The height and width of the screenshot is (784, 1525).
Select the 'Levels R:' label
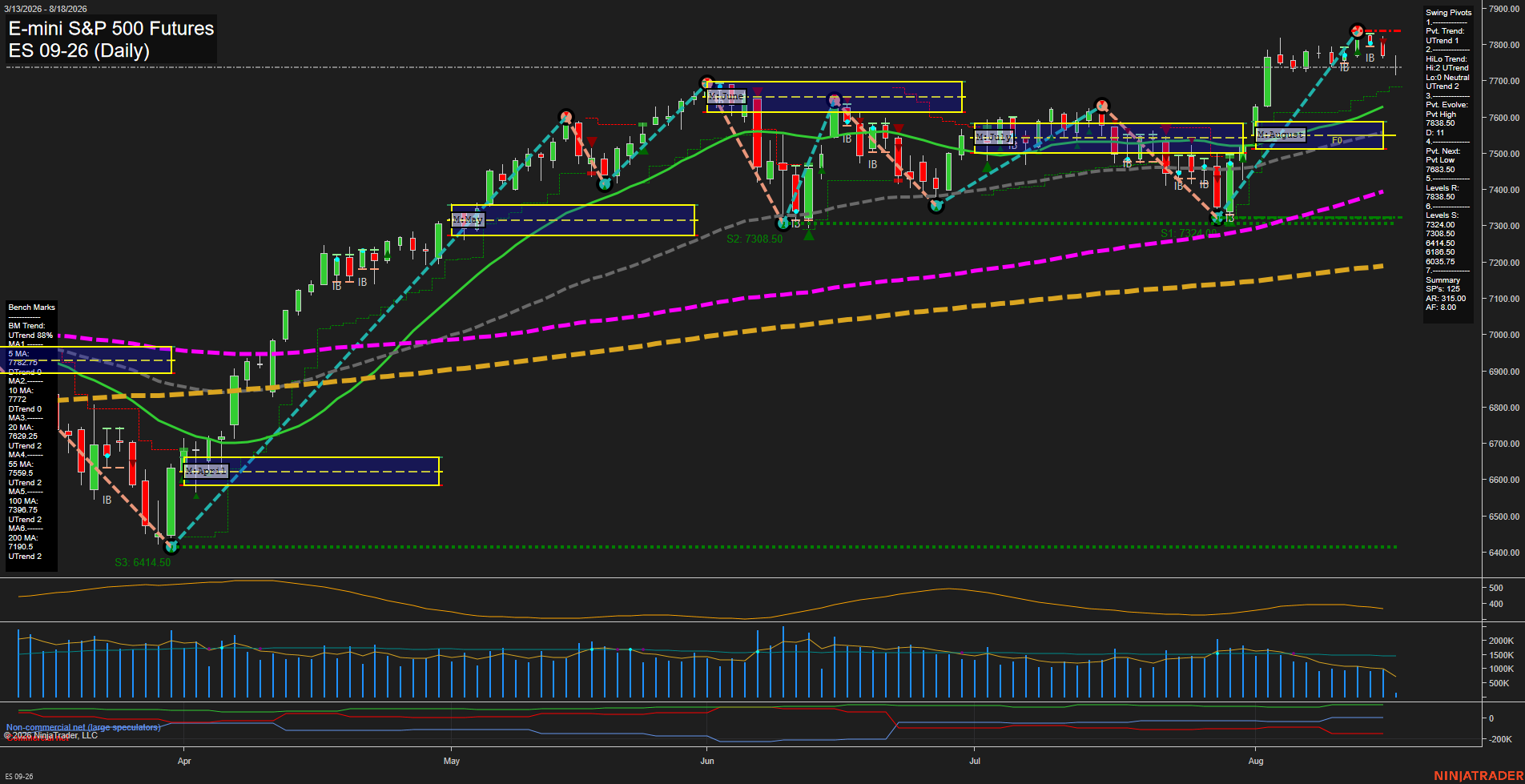(1443, 188)
